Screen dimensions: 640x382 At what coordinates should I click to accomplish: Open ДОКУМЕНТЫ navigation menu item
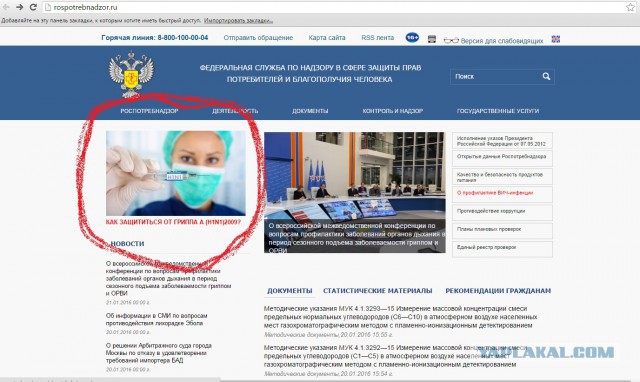(x=310, y=111)
